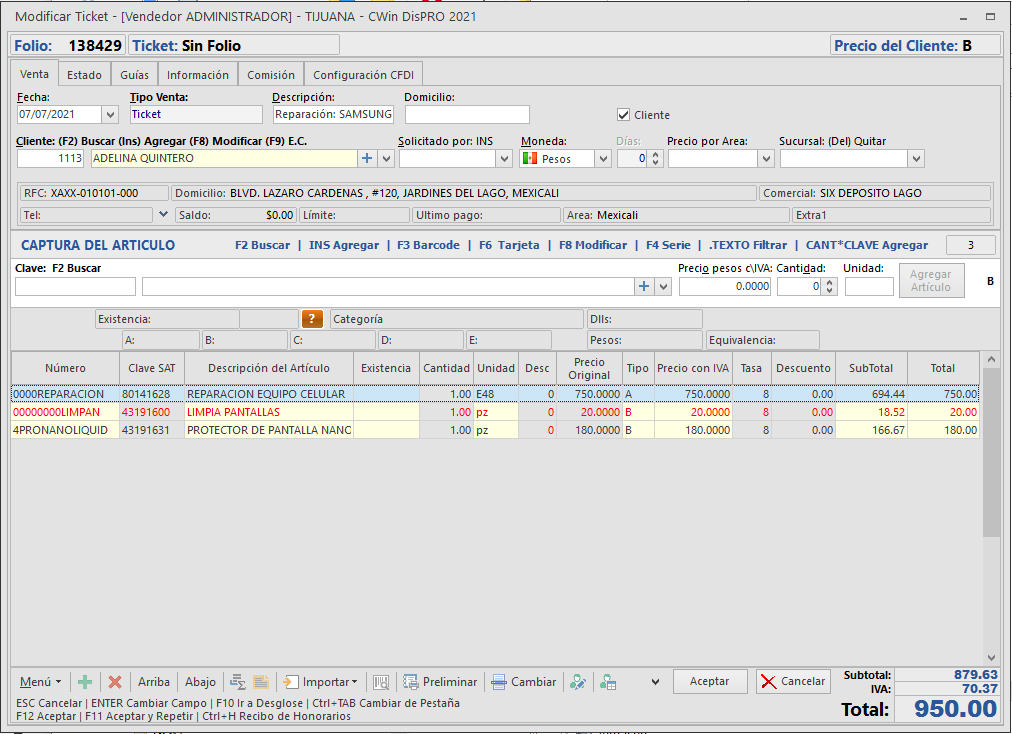Click the Cambiar printer icon
The image size is (1012, 734).
pyautogui.click(x=499, y=682)
